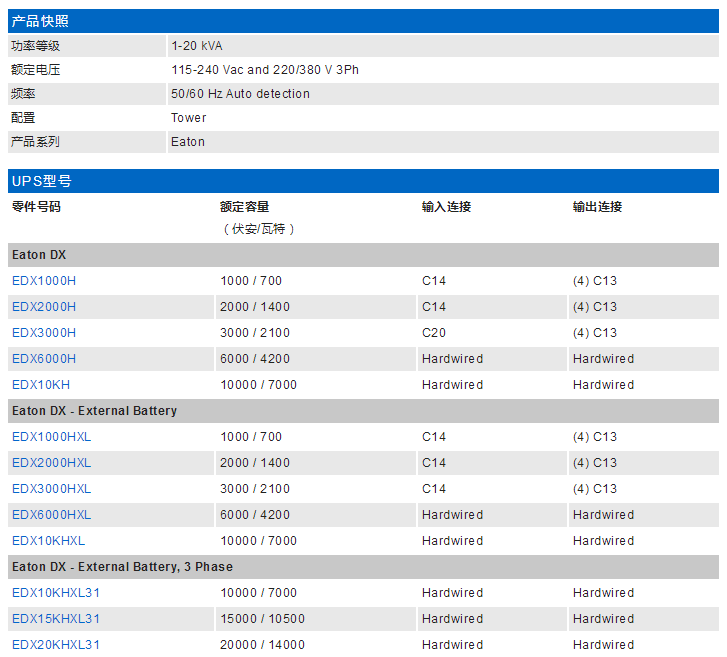Click the 输出连接 column header
This screenshot has width=727, height=657.
click(597, 207)
